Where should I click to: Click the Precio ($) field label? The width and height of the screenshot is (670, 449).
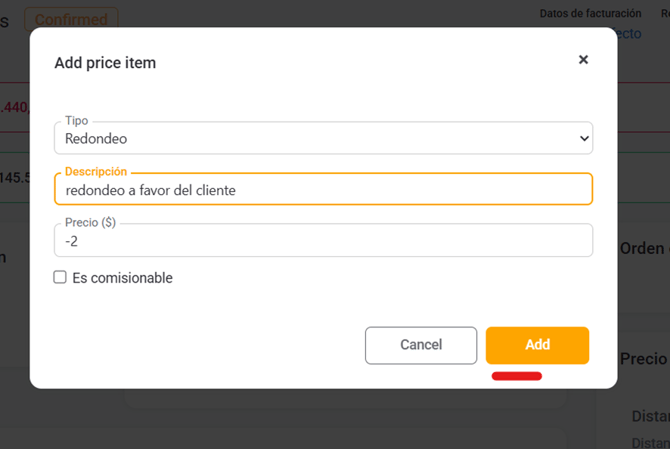point(91,223)
